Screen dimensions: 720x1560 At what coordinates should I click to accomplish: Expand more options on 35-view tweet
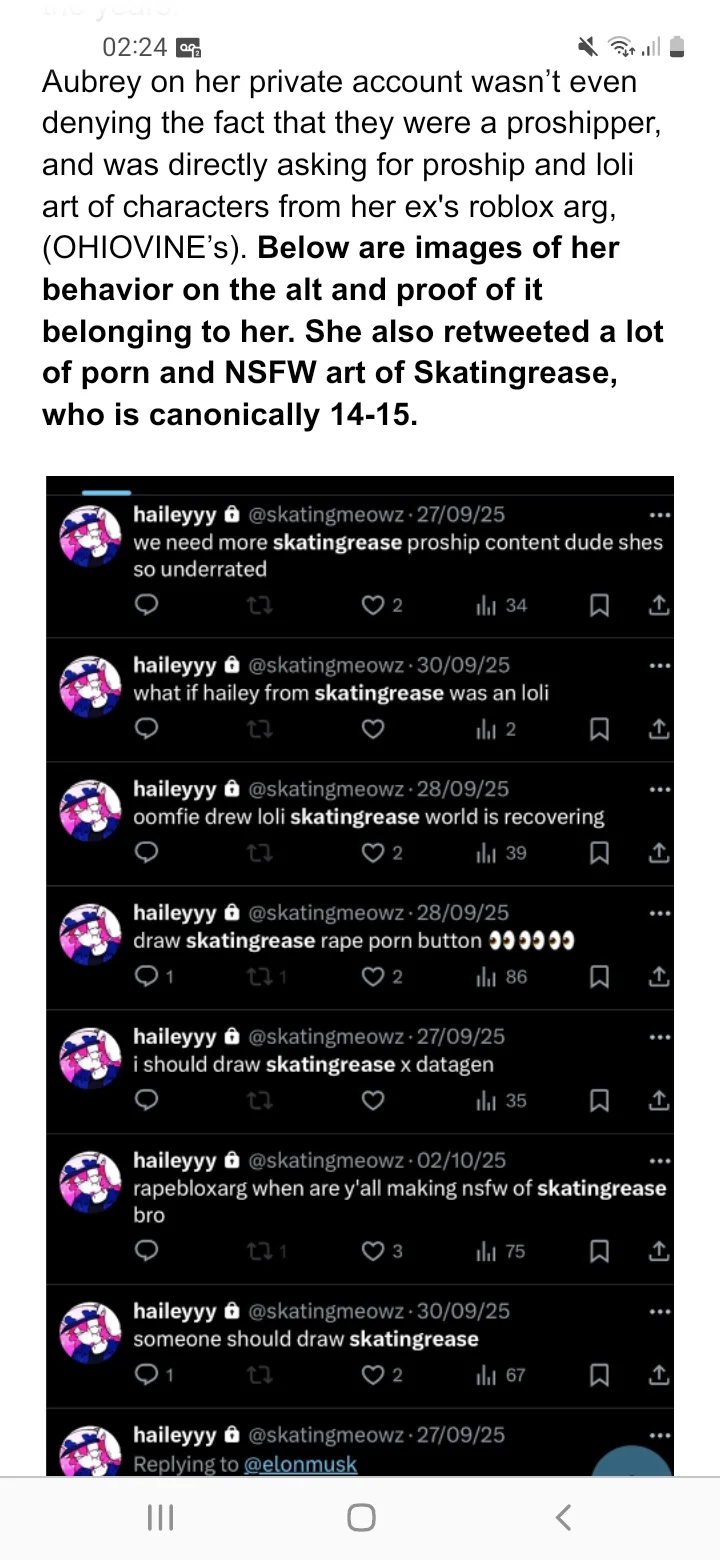click(x=659, y=1037)
